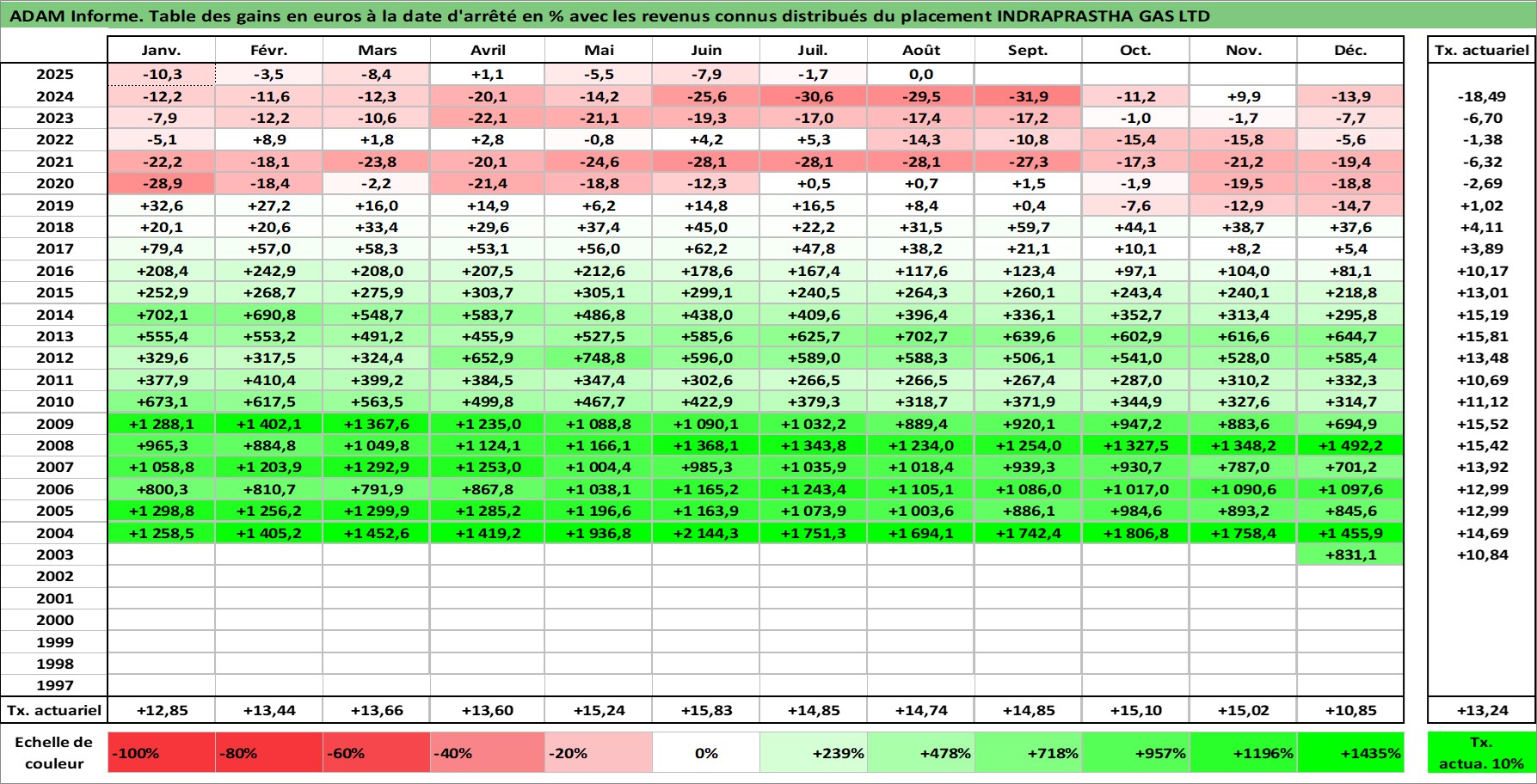Select the +410,4 cell in Févr. 2011
The width and height of the screenshot is (1537, 784).
[x=269, y=380]
